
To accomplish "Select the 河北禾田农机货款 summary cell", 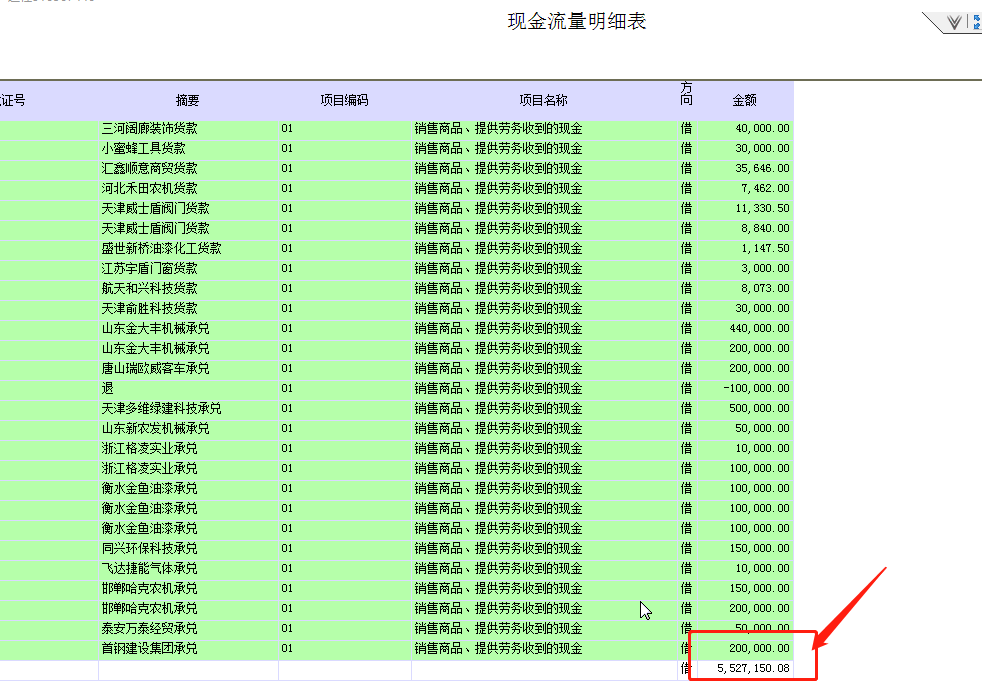I will (188, 189).
